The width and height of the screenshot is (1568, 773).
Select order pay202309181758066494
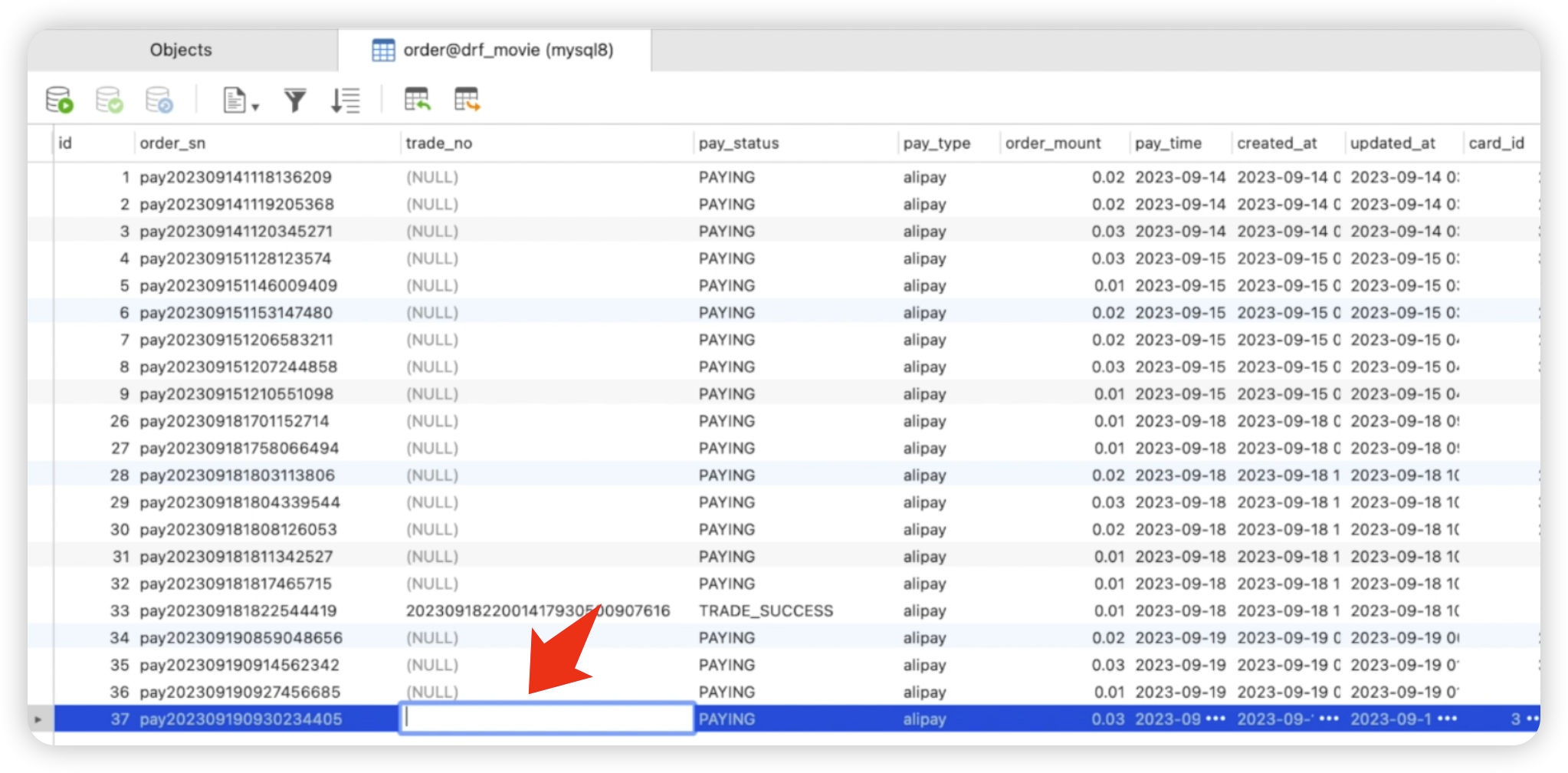239,448
